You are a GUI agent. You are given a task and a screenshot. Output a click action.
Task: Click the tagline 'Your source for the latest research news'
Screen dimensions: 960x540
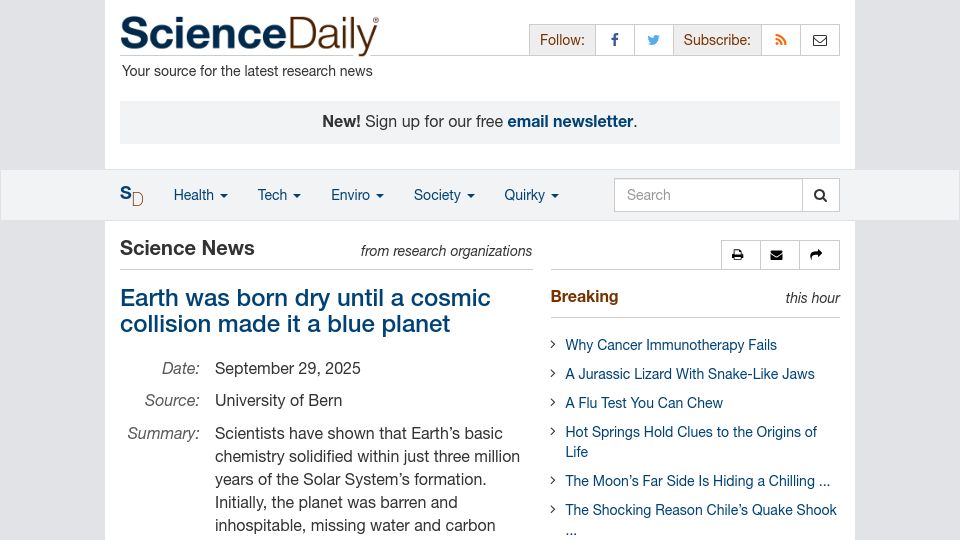247,71
